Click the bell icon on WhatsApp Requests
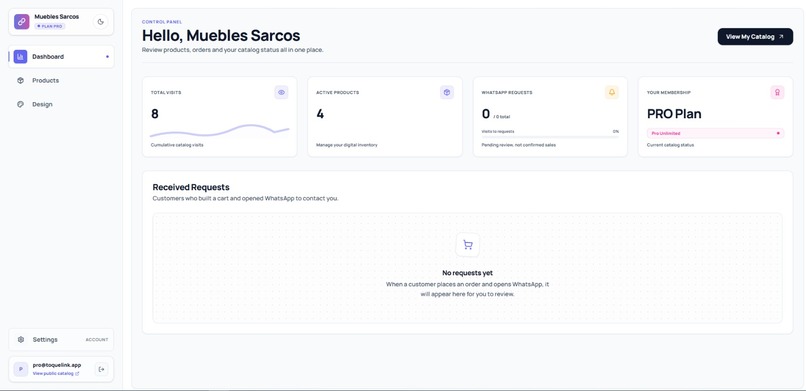This screenshot has width=806, height=391. tap(612, 92)
